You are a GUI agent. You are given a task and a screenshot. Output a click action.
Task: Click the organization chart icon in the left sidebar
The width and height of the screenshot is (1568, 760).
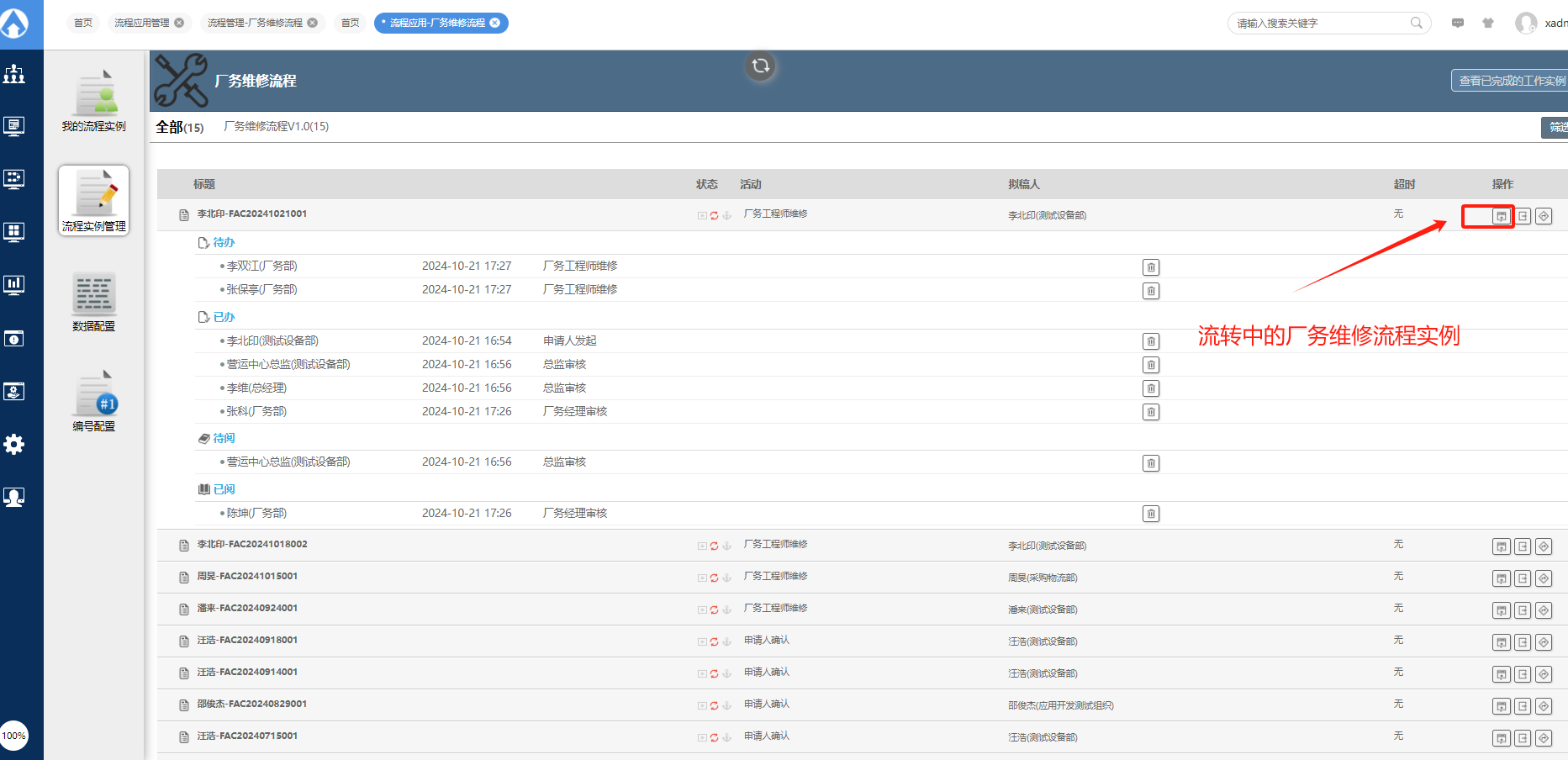pyautogui.click(x=14, y=74)
